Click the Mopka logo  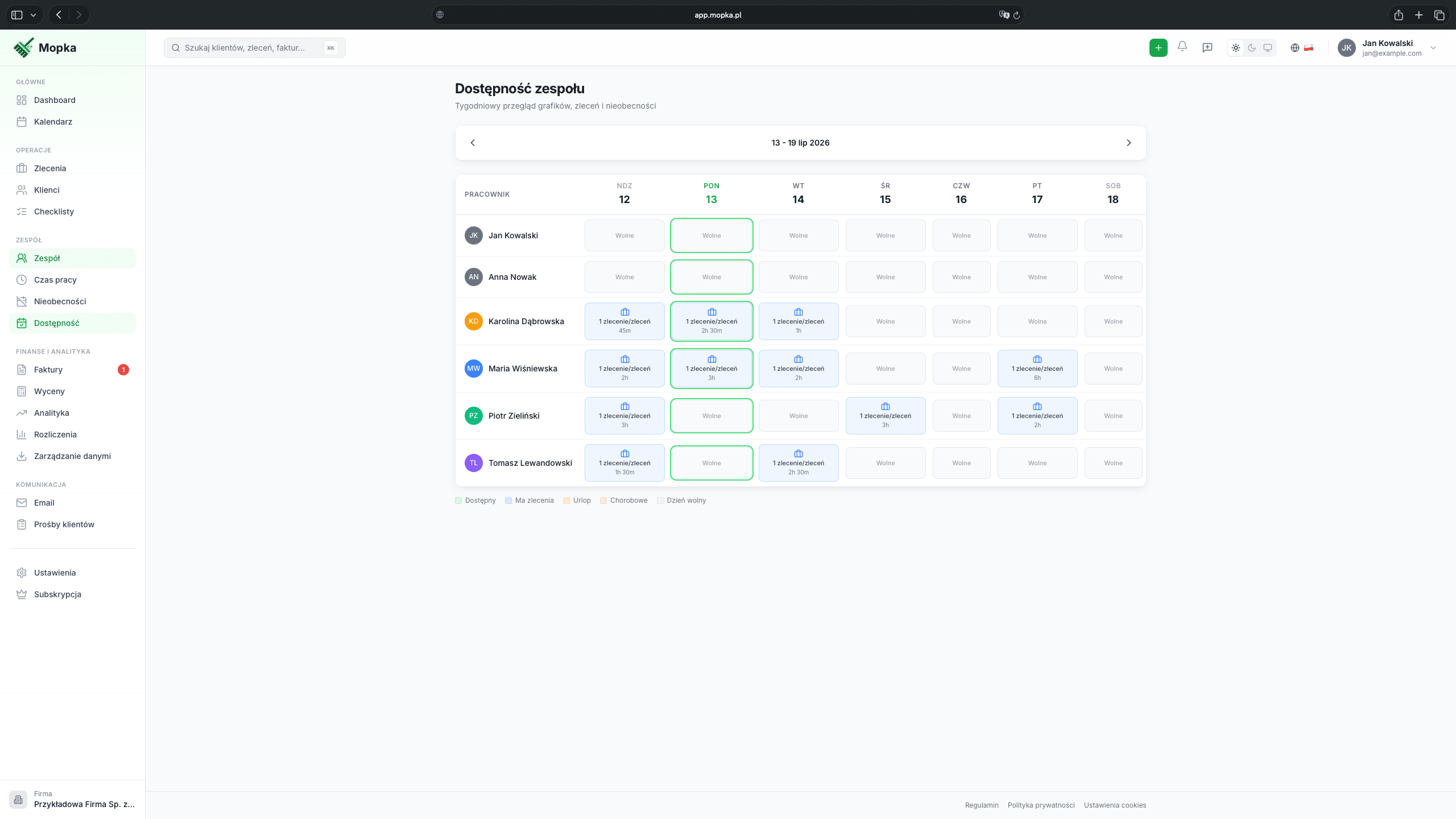point(45,48)
